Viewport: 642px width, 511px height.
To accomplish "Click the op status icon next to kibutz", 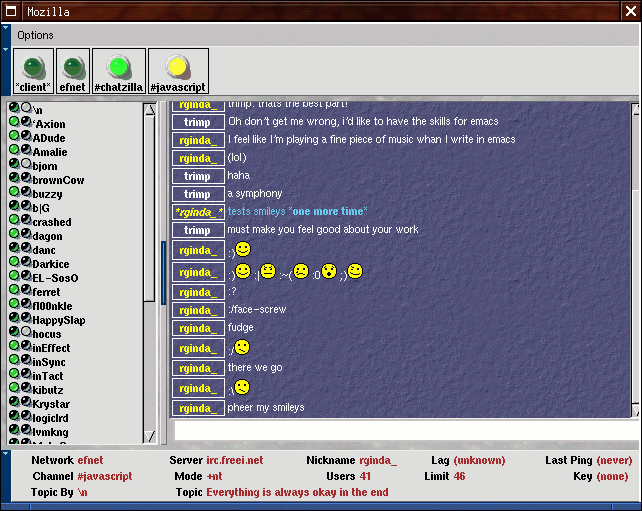I will pos(14,387).
